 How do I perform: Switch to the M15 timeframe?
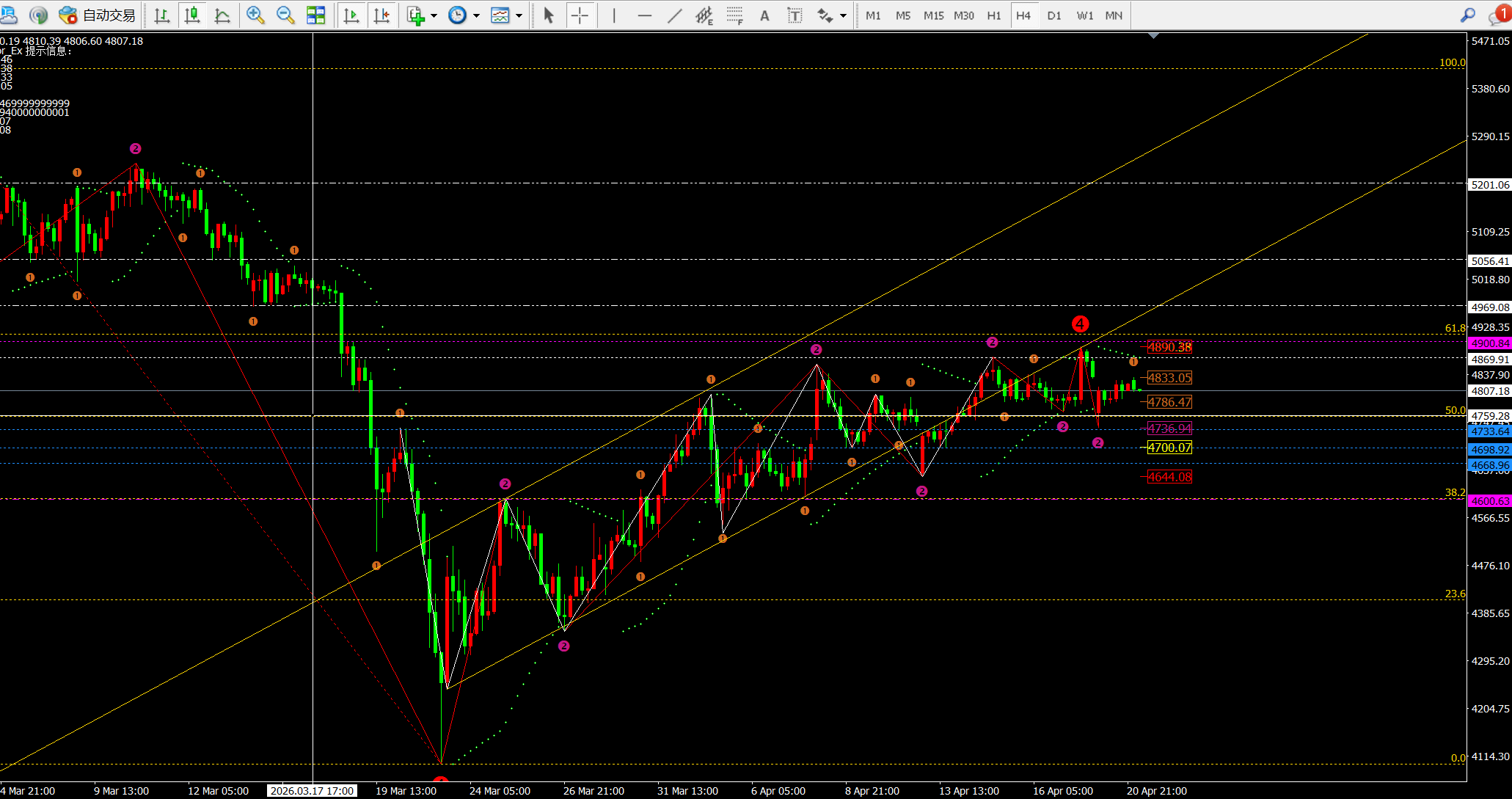pos(933,15)
